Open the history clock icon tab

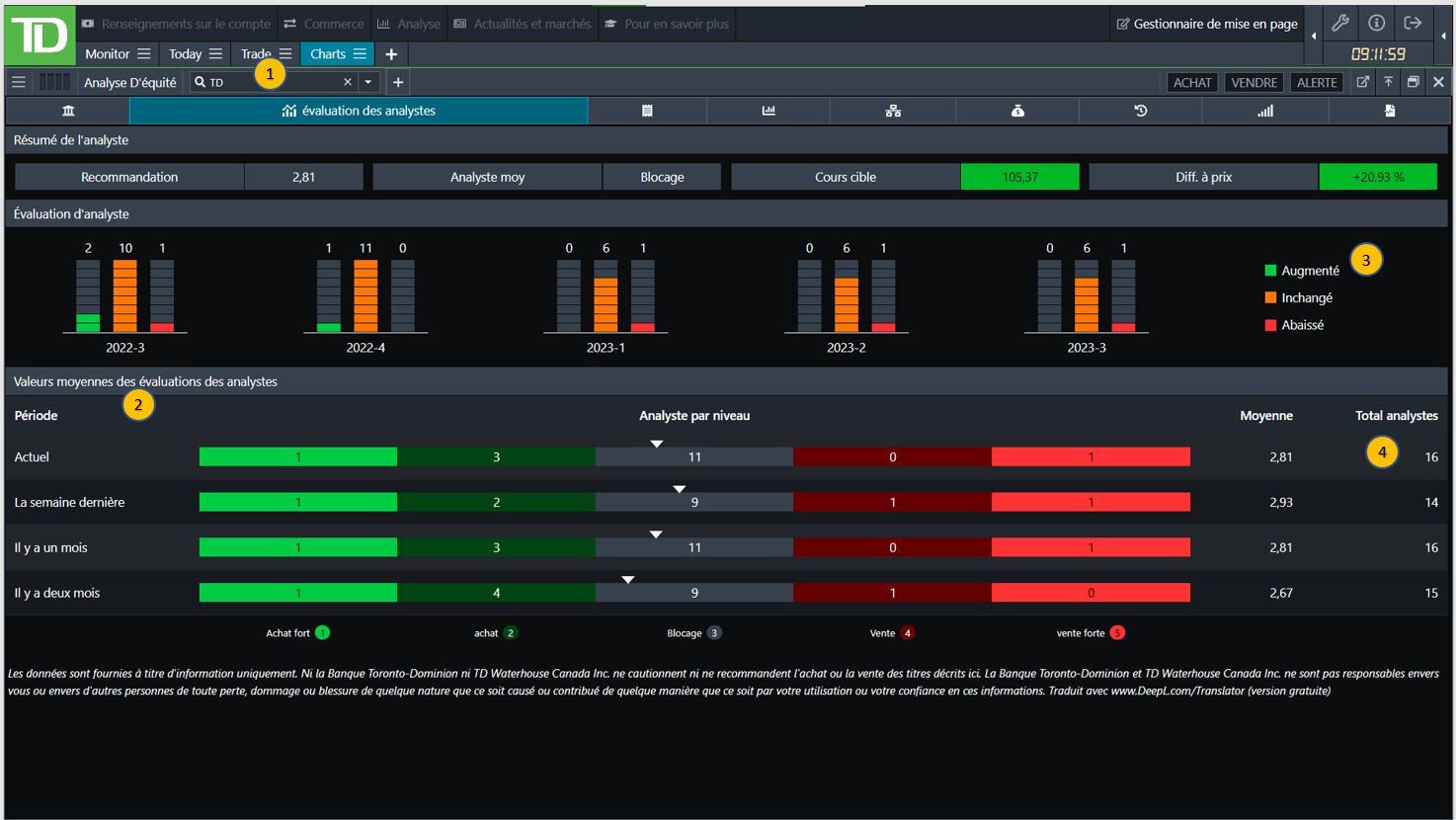1140,111
